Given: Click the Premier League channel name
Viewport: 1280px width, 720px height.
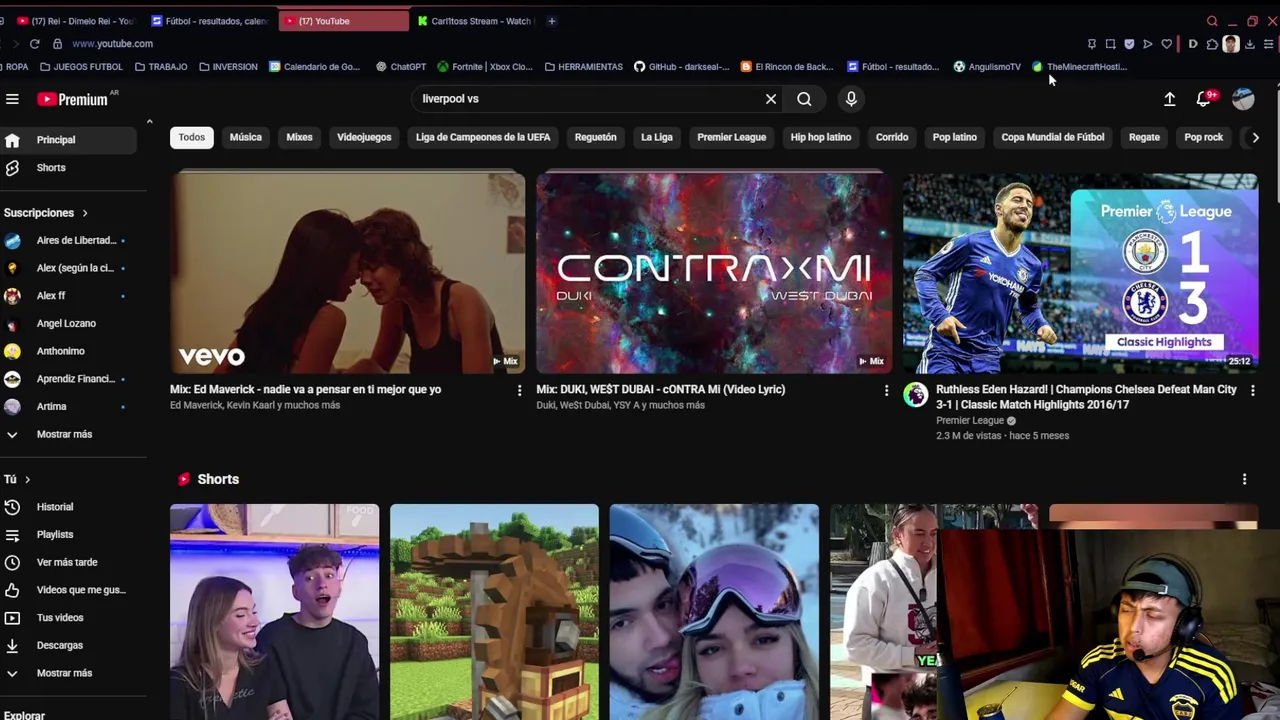Looking at the screenshot, I should pos(970,421).
